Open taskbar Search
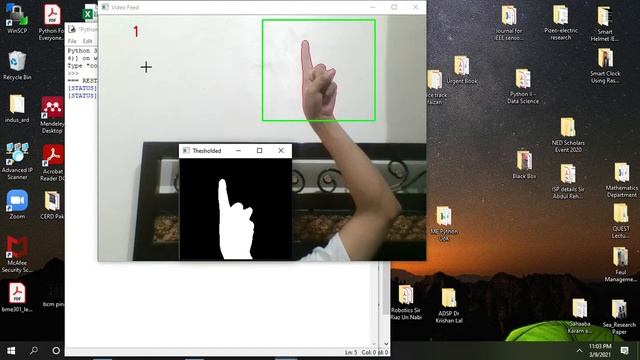This screenshot has width=640, height=360. pos(34,351)
